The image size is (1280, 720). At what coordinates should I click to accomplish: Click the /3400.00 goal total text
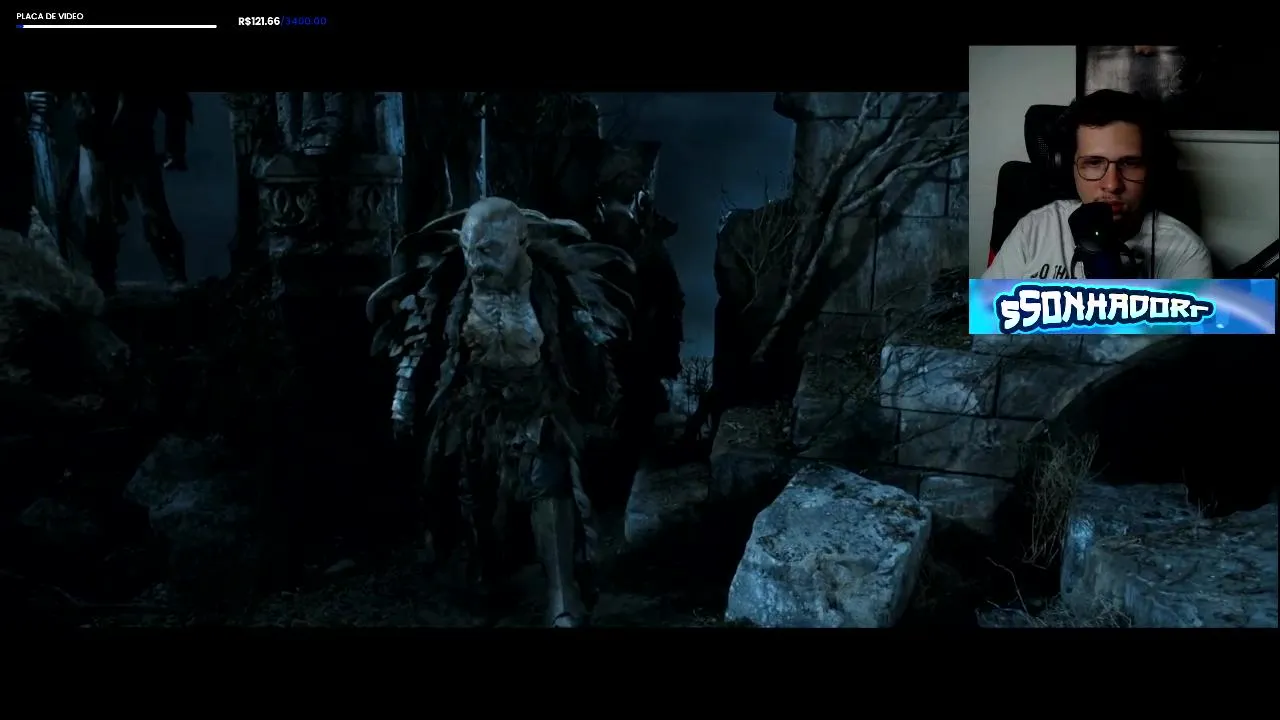pyautogui.click(x=304, y=21)
